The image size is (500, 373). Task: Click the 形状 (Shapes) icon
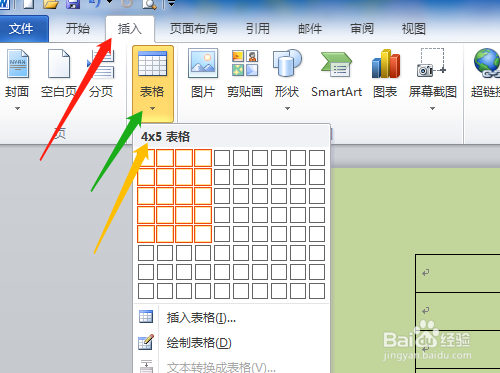pyautogui.click(x=287, y=63)
